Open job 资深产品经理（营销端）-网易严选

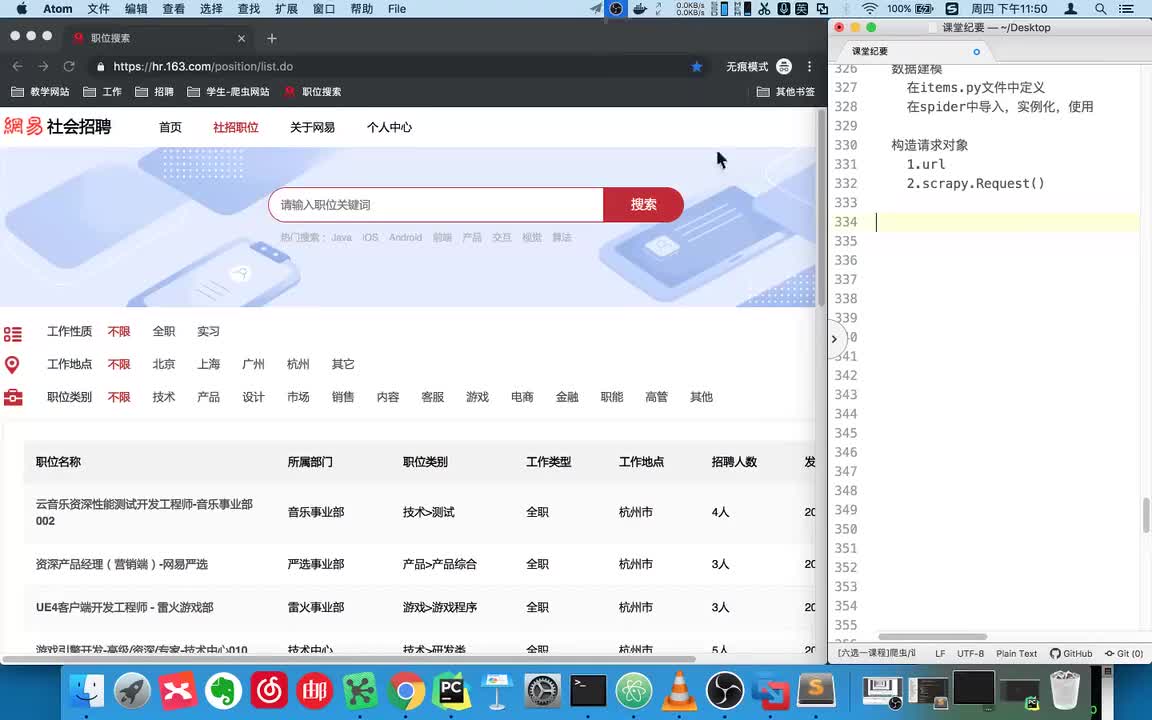122,564
